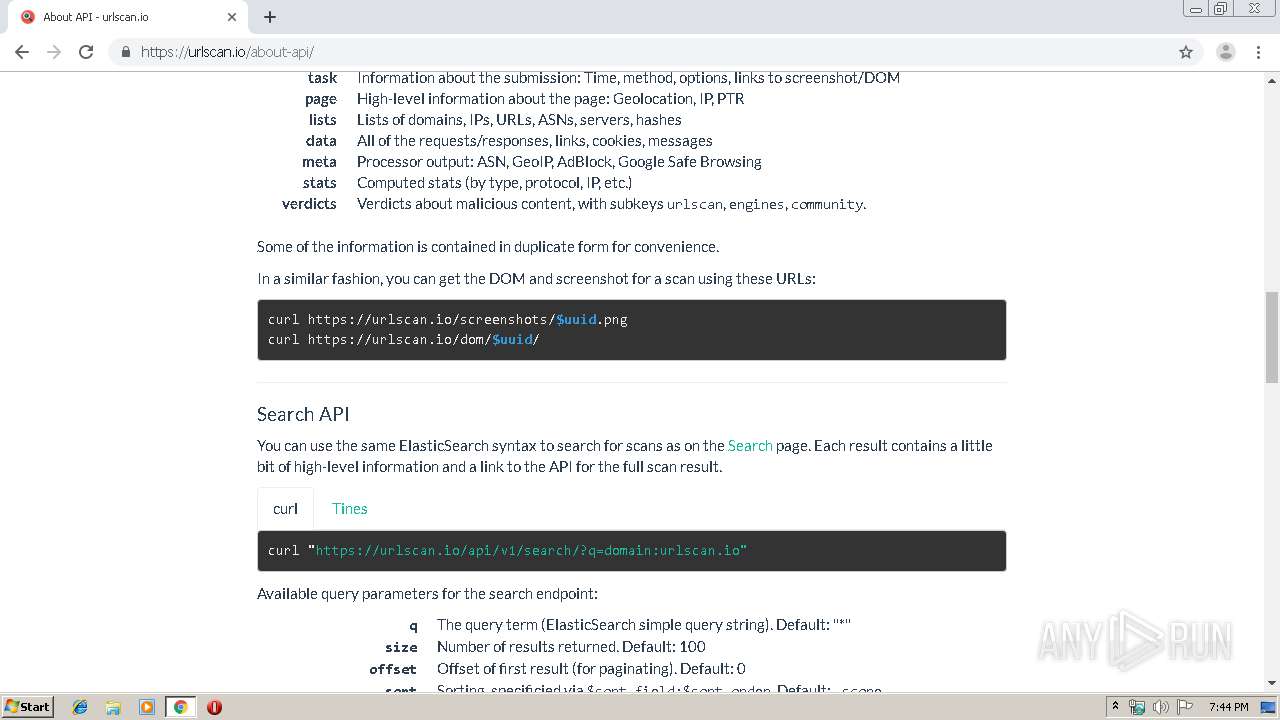Bookmark this page with the star icon
Viewport: 1280px width, 720px height.
tap(1186, 52)
